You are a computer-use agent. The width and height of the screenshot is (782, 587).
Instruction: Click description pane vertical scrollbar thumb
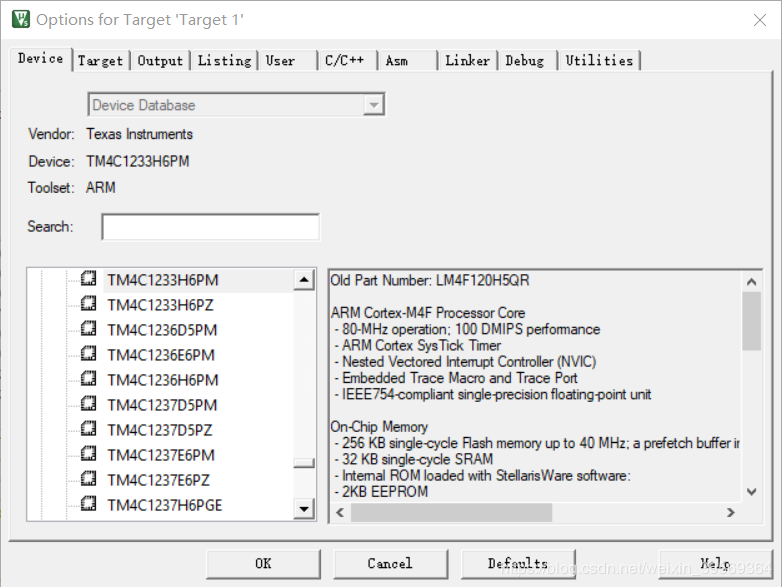[x=752, y=321]
